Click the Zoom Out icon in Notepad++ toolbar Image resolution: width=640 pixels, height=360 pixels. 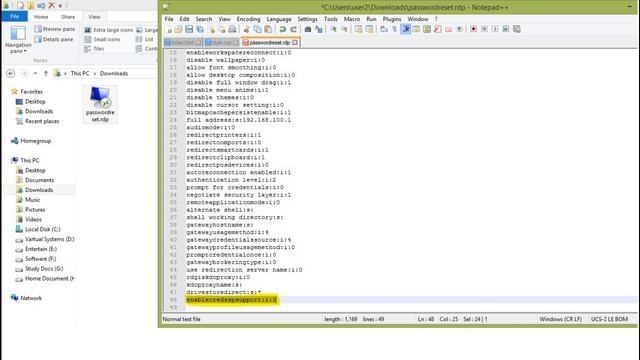click(x=344, y=29)
